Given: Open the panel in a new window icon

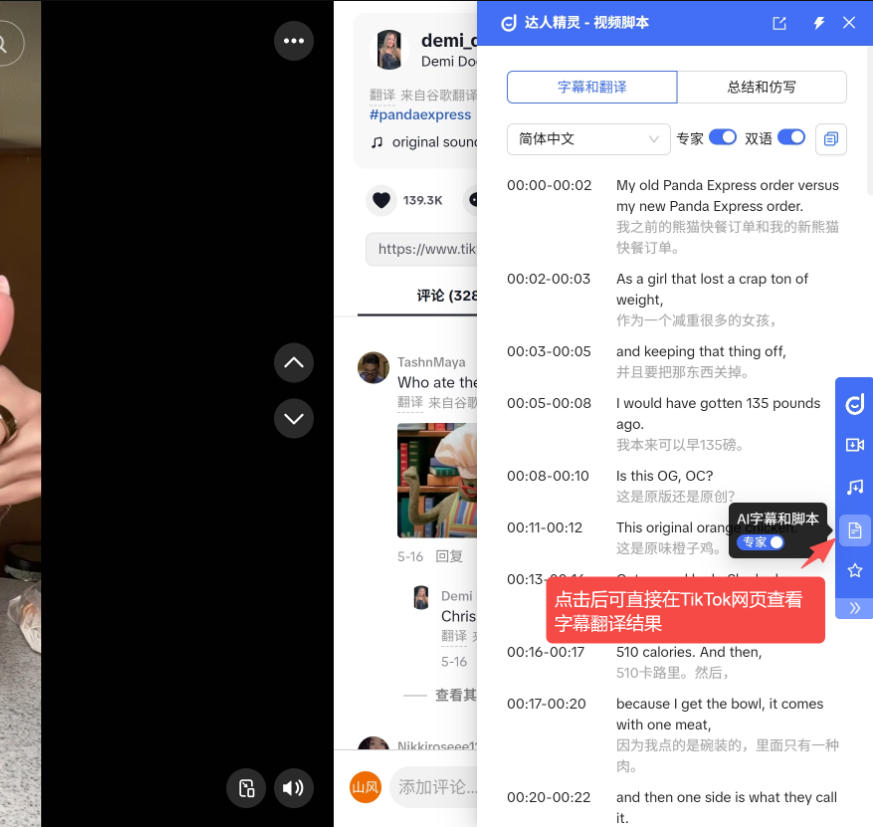Looking at the screenshot, I should coord(779,23).
